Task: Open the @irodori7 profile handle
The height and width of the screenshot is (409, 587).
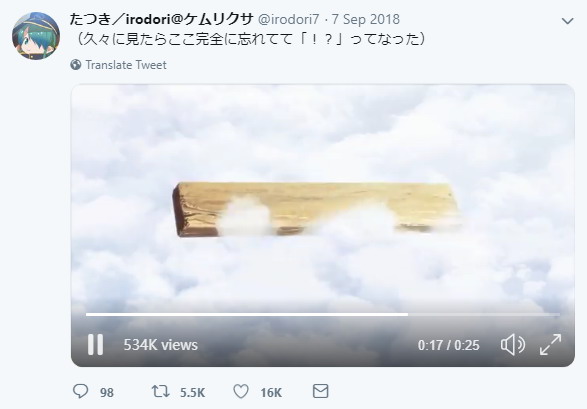Action: 289,19
